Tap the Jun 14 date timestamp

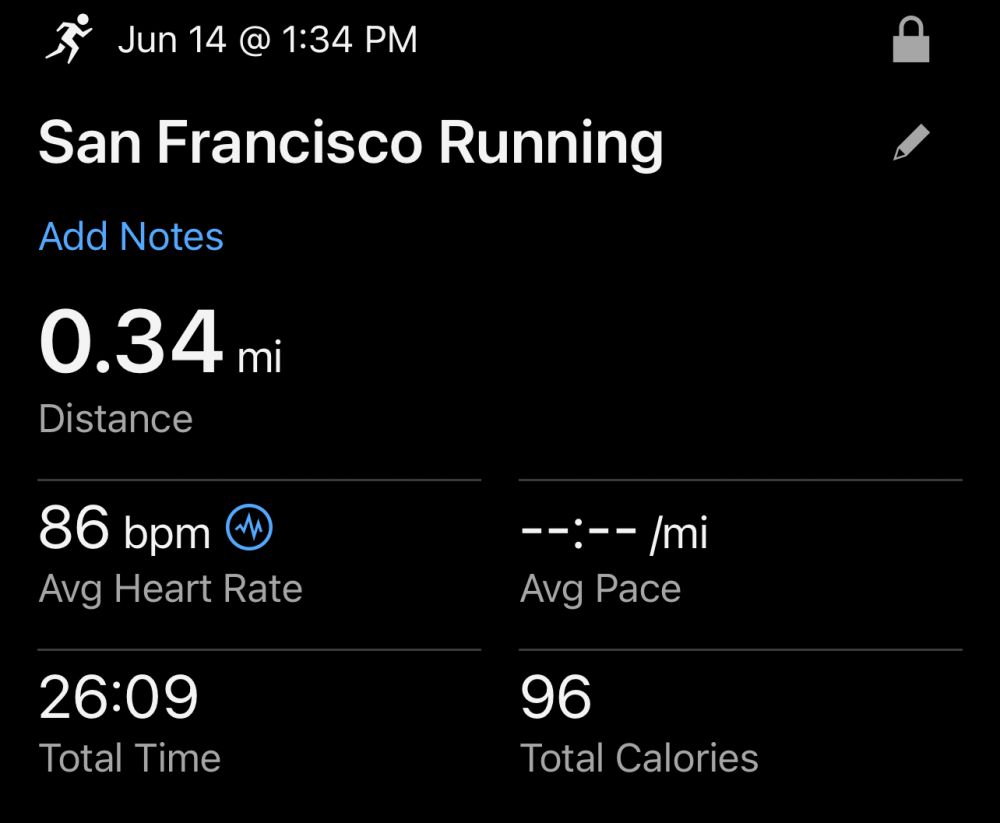click(x=267, y=40)
